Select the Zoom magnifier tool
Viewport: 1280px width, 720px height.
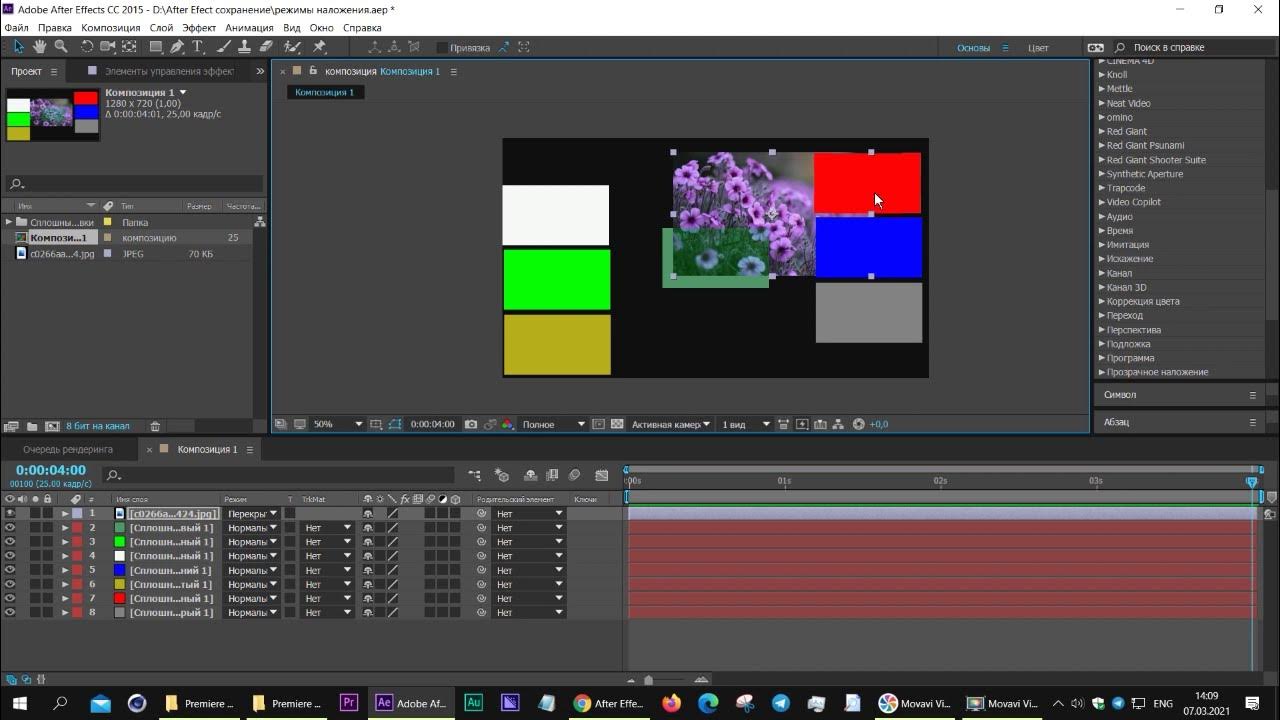click(61, 47)
